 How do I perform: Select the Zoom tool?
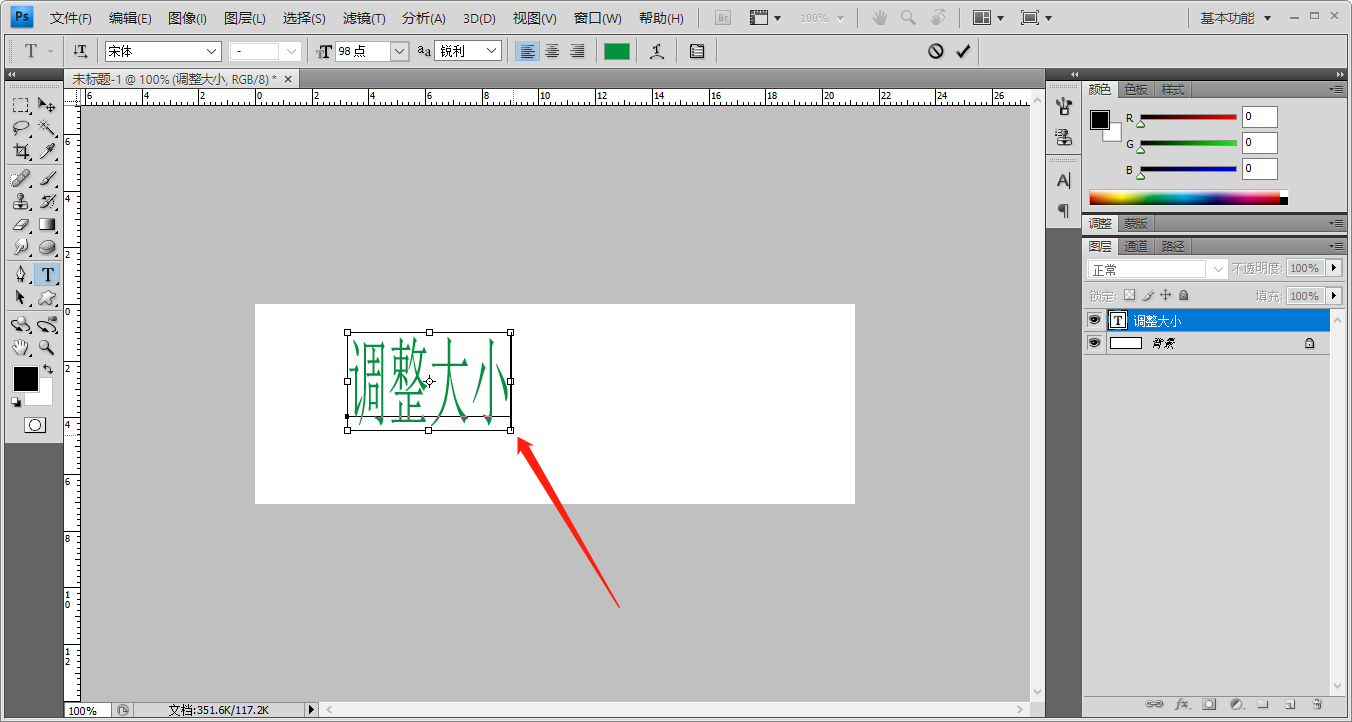(x=46, y=347)
